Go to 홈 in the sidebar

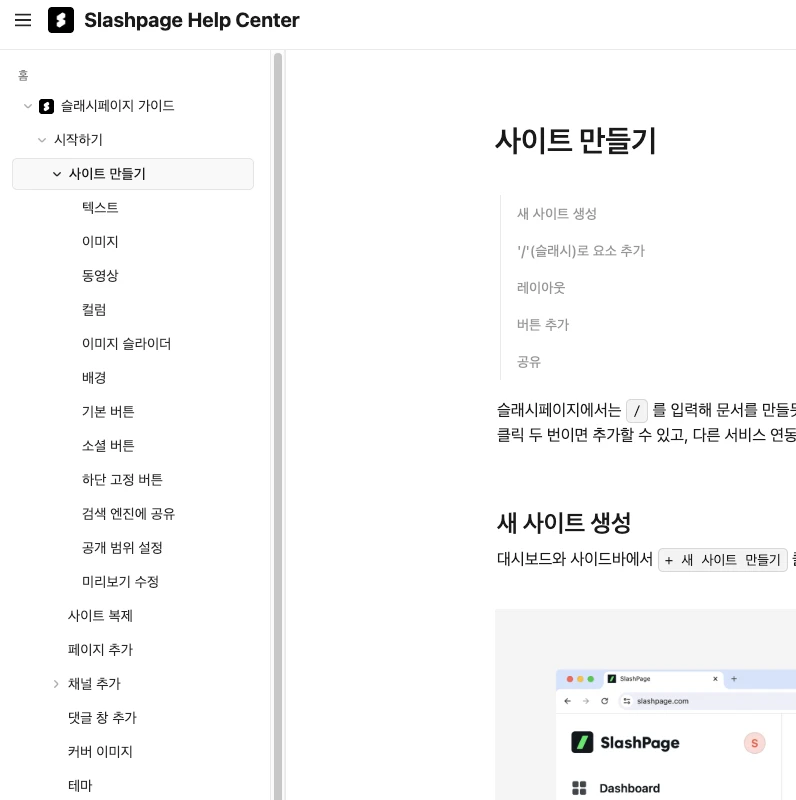23,76
